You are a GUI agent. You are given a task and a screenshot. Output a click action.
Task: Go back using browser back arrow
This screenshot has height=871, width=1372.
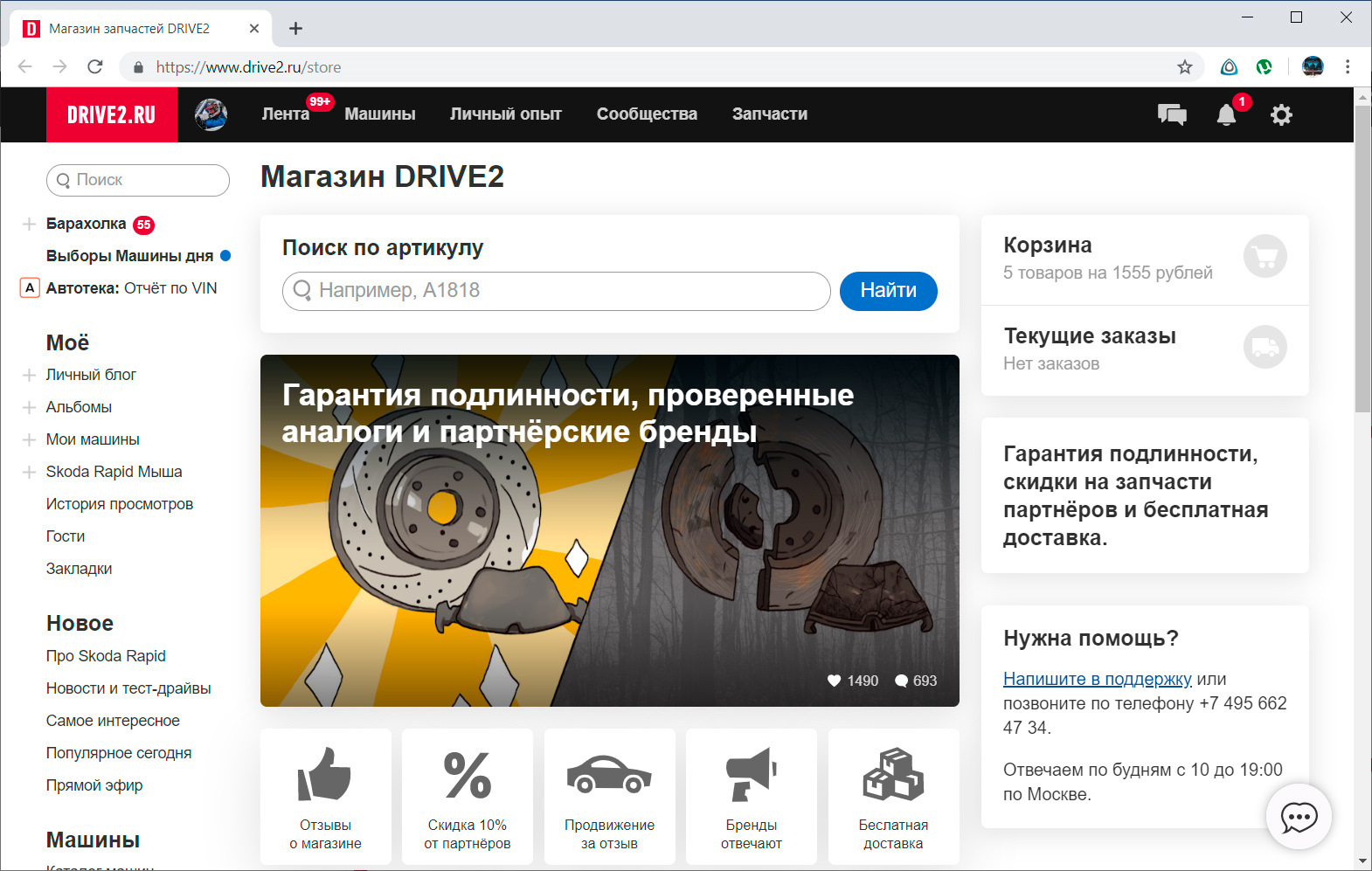click(x=25, y=67)
